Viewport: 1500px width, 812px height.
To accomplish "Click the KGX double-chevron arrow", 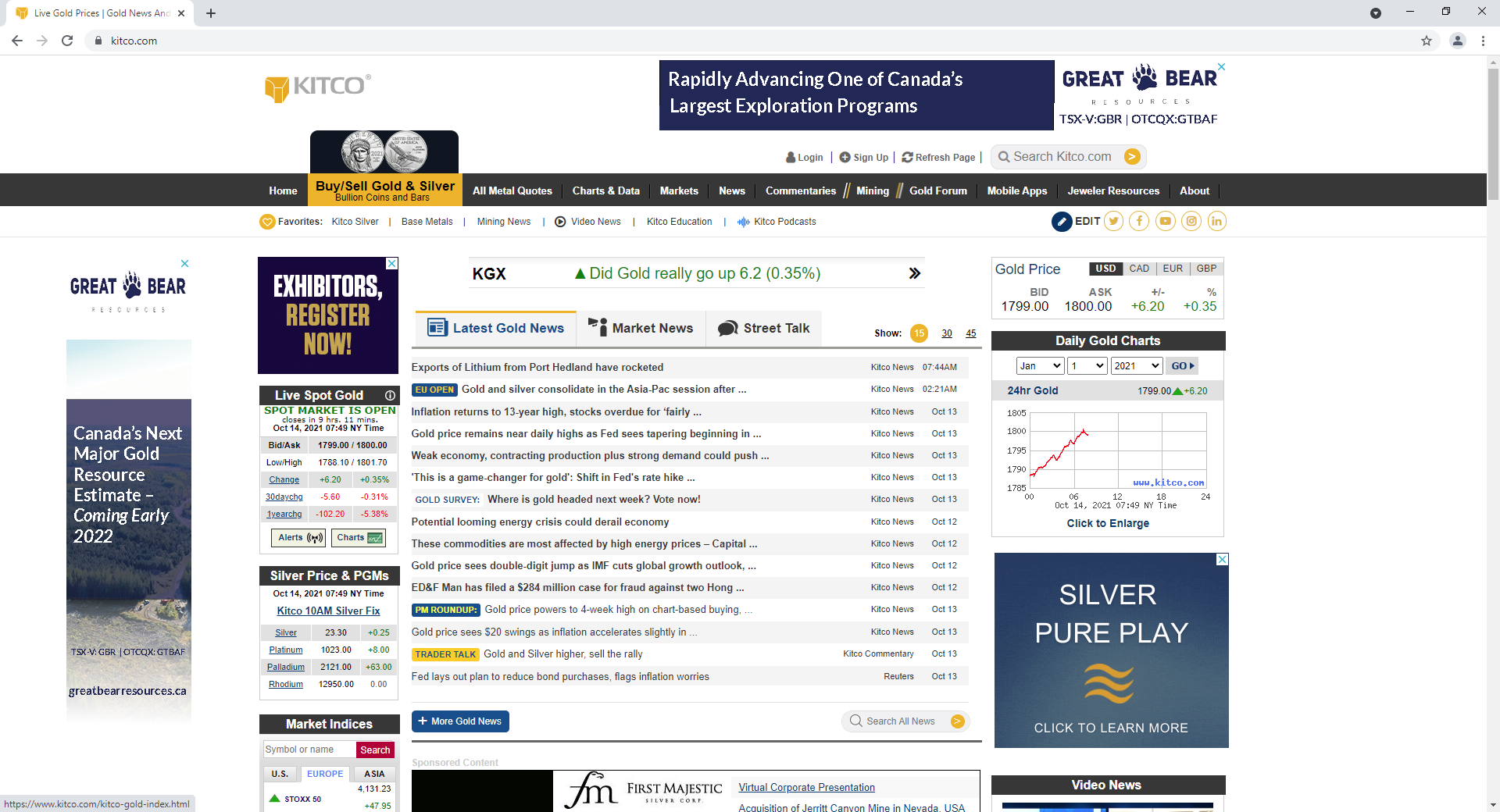I will pyautogui.click(x=915, y=273).
